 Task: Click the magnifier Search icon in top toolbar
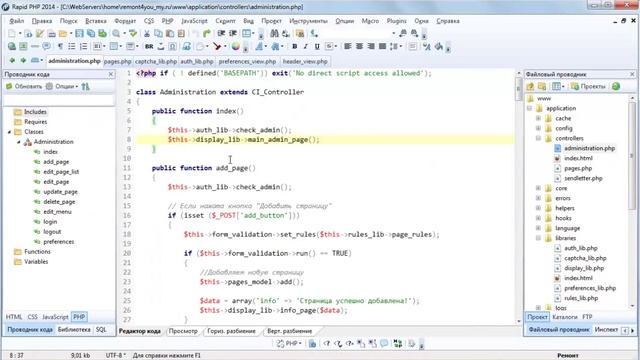coord(117,33)
